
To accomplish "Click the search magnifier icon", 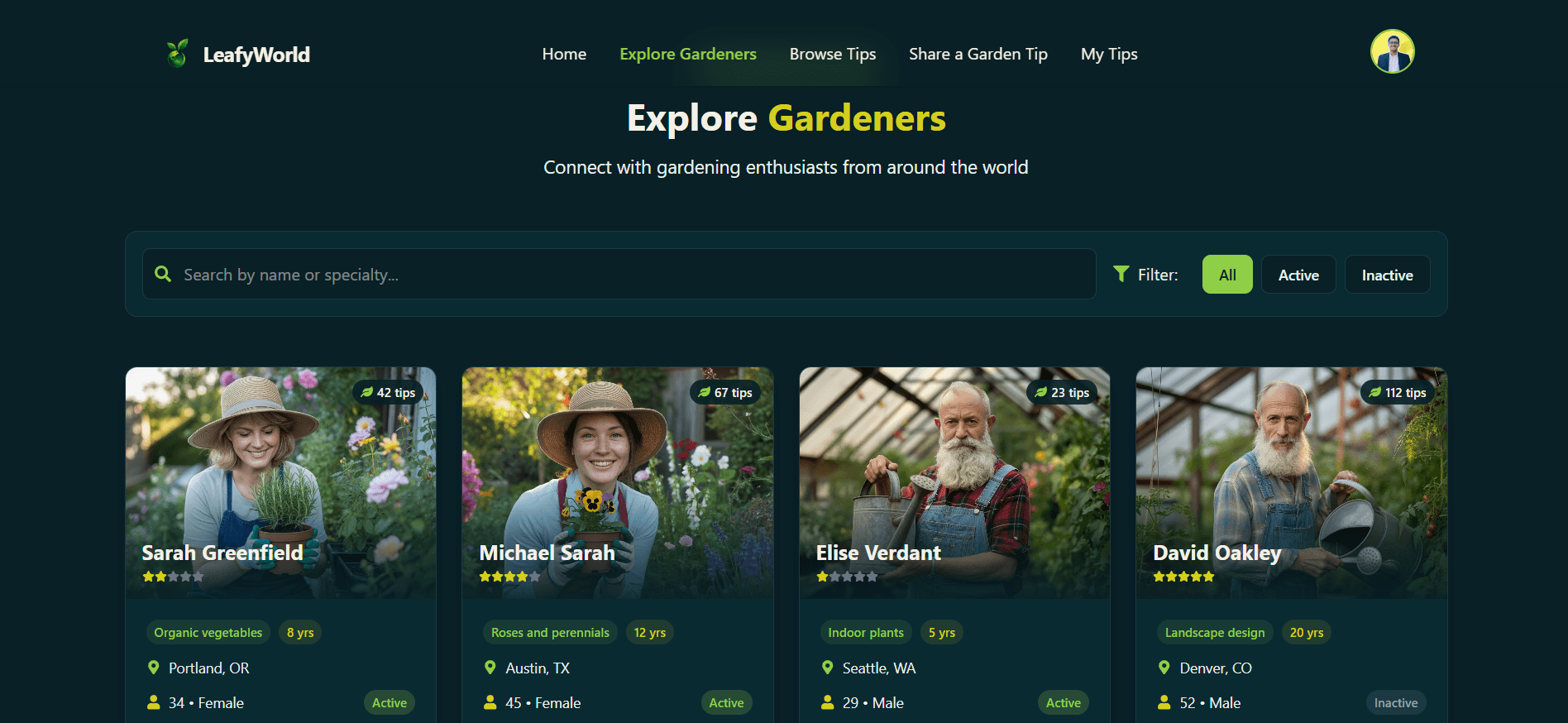I will (x=163, y=274).
